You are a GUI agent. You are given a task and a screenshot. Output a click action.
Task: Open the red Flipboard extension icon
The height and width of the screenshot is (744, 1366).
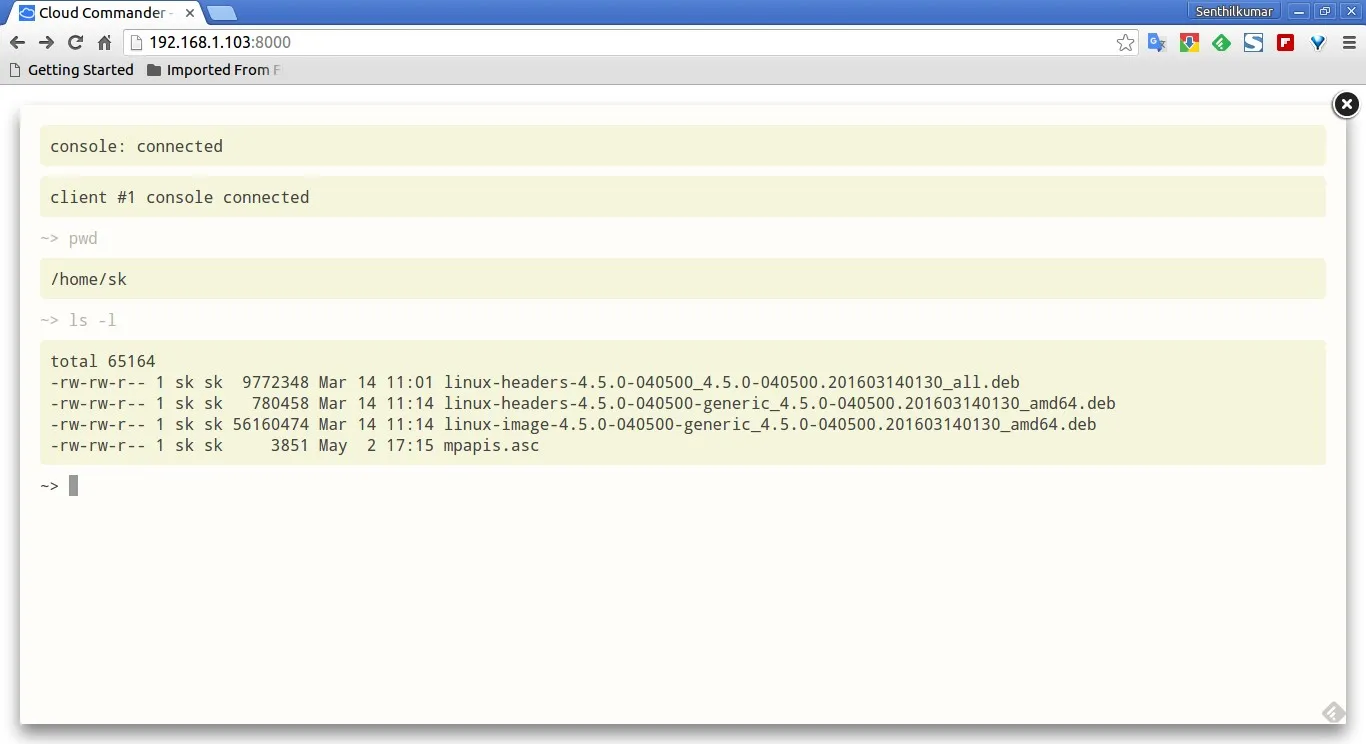click(1285, 43)
